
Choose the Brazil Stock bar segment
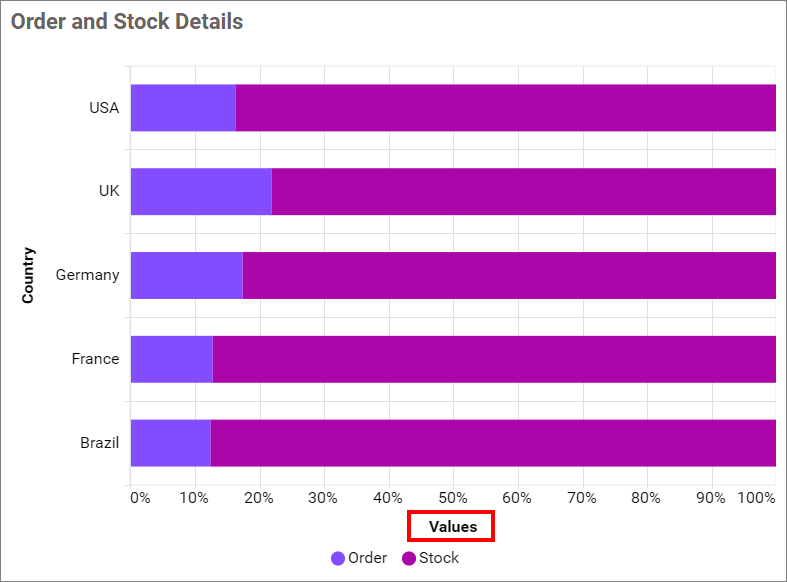493,443
